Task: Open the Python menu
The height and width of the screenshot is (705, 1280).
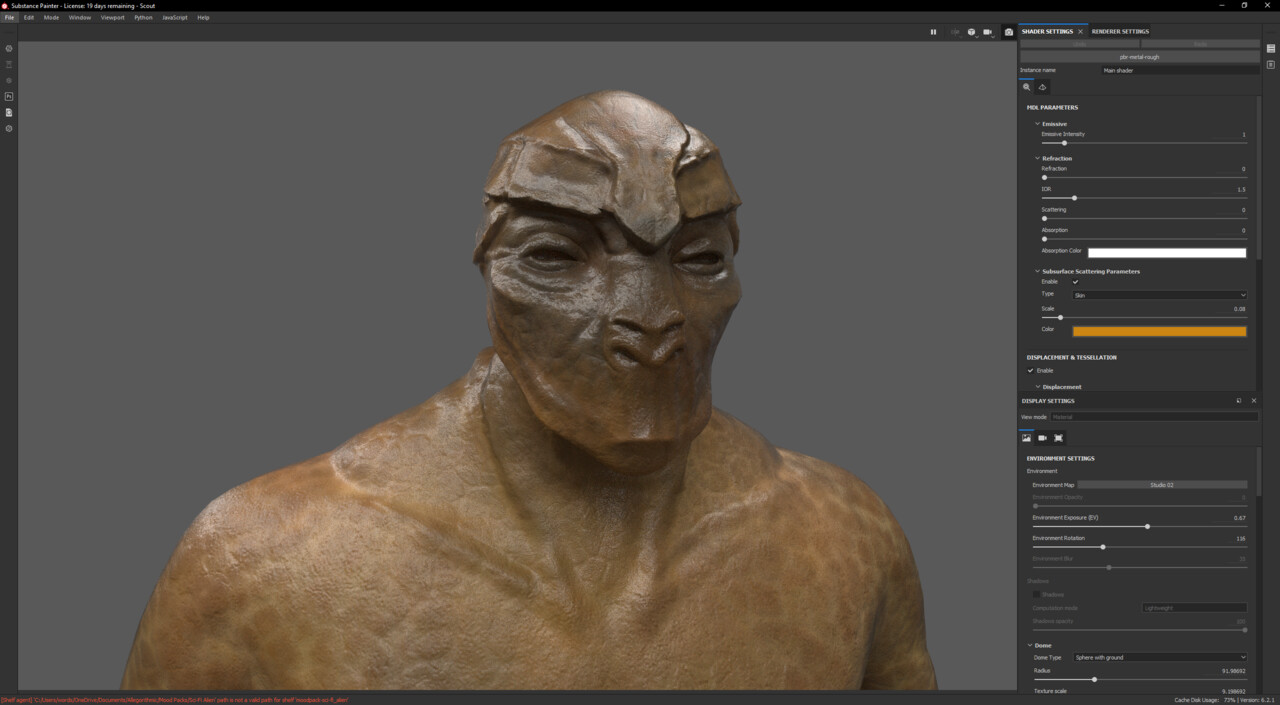Action: [x=144, y=17]
